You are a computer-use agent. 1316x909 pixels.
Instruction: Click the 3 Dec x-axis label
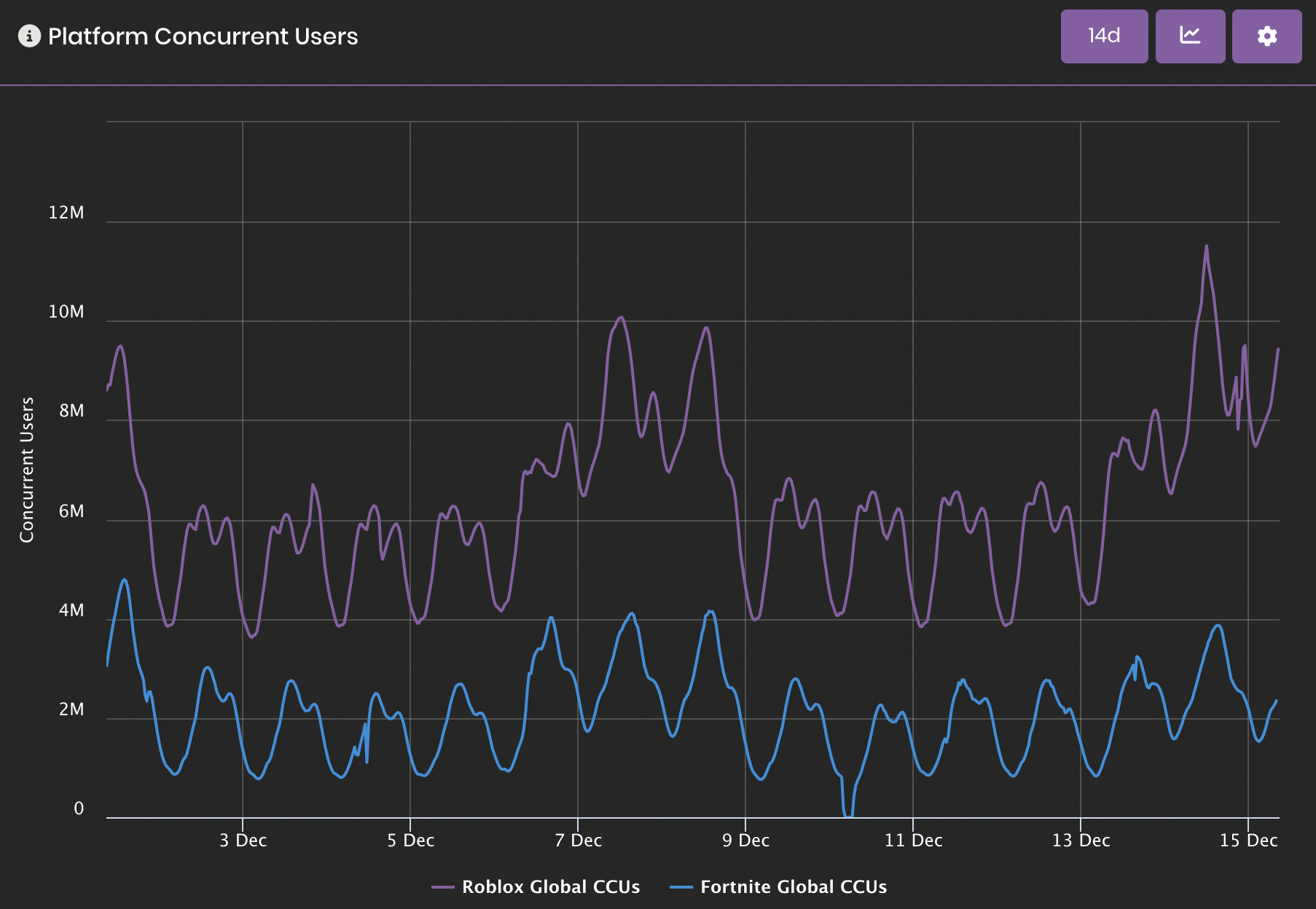pyautogui.click(x=243, y=841)
